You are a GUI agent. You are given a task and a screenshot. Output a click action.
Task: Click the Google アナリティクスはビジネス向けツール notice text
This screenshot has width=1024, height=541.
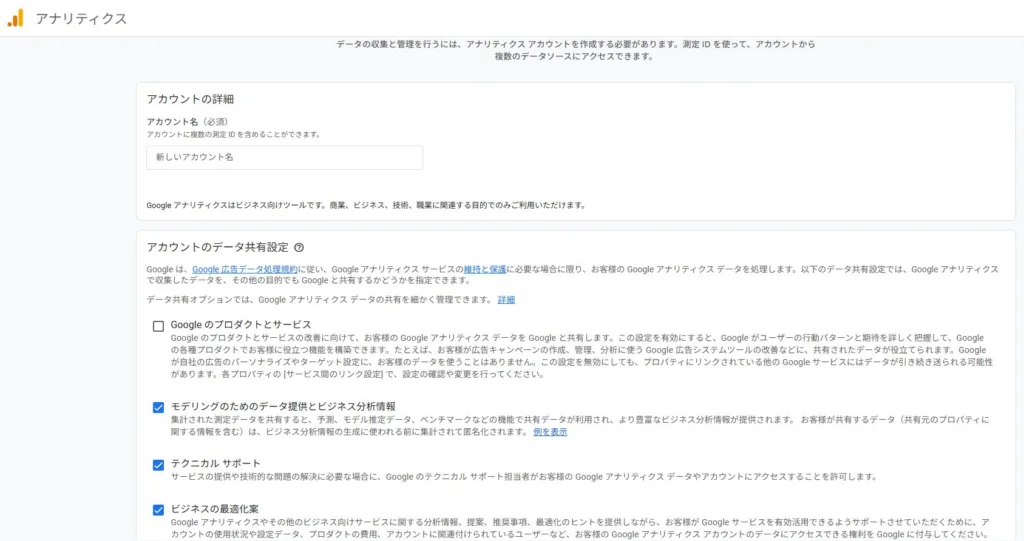coord(365,205)
